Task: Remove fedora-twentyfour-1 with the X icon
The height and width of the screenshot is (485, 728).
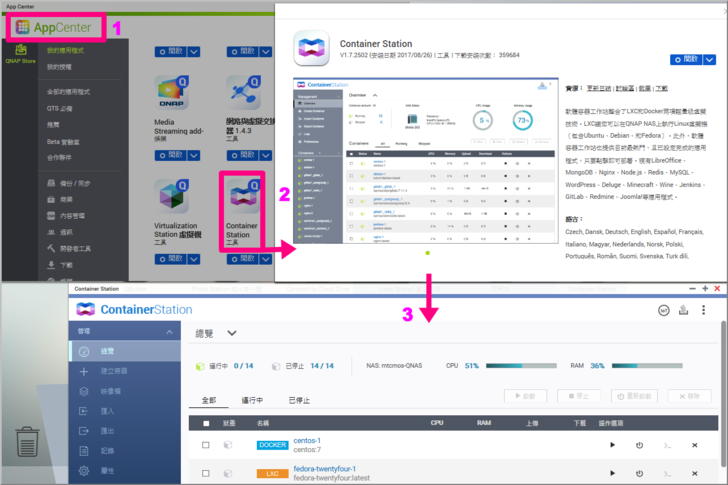Action: click(x=695, y=474)
